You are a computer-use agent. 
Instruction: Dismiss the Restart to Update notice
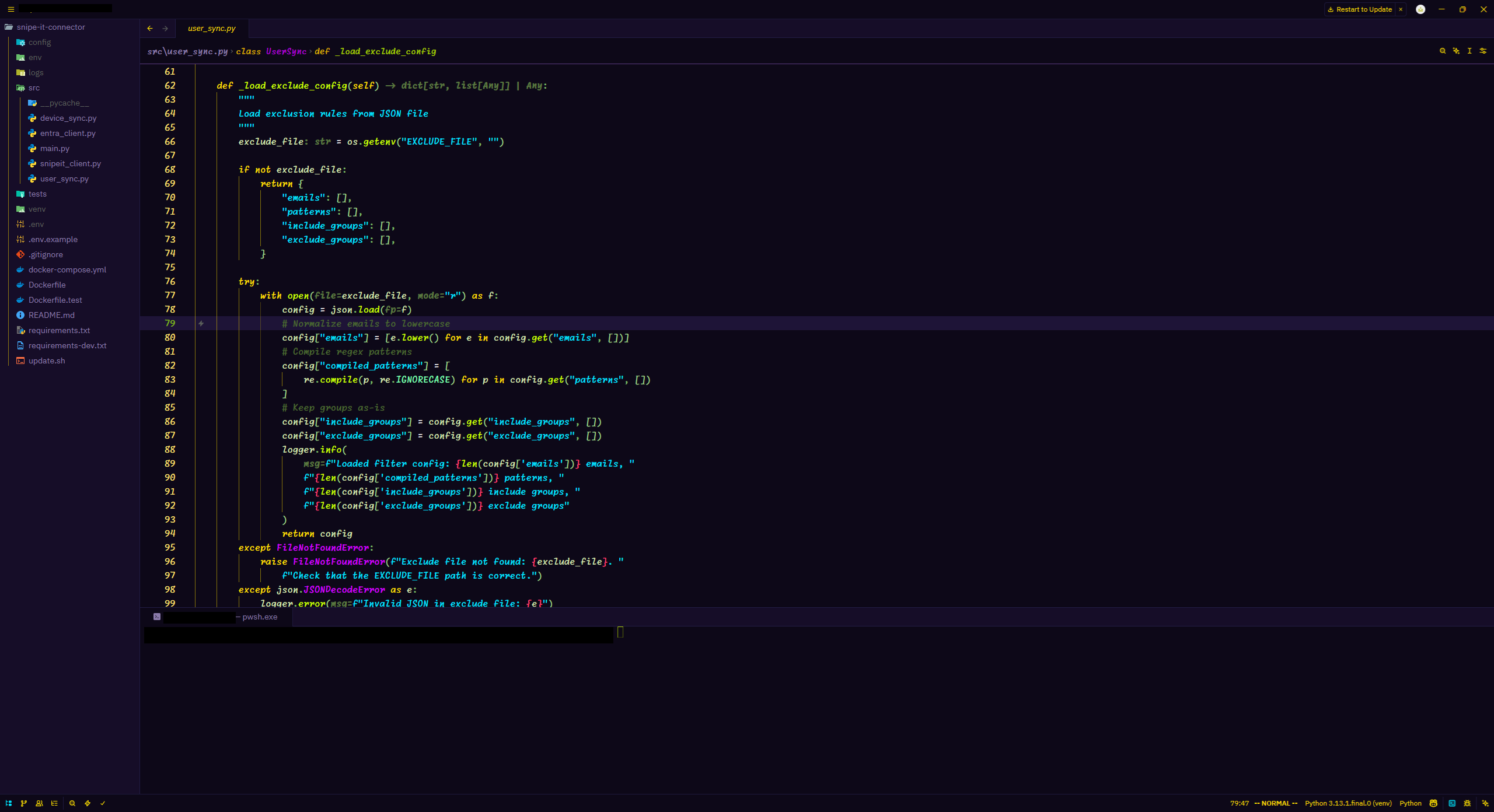point(1401,9)
